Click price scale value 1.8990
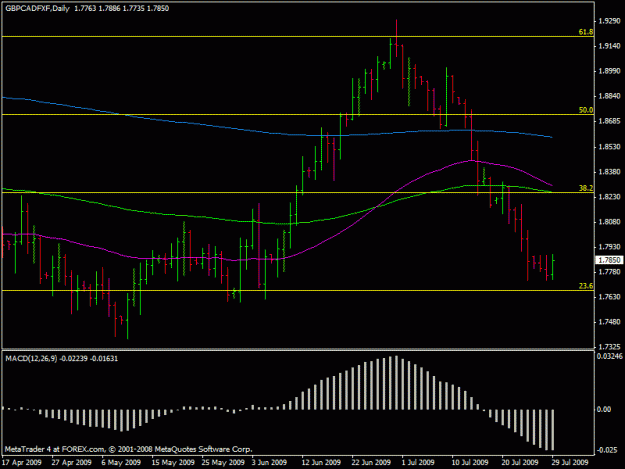 (610, 71)
